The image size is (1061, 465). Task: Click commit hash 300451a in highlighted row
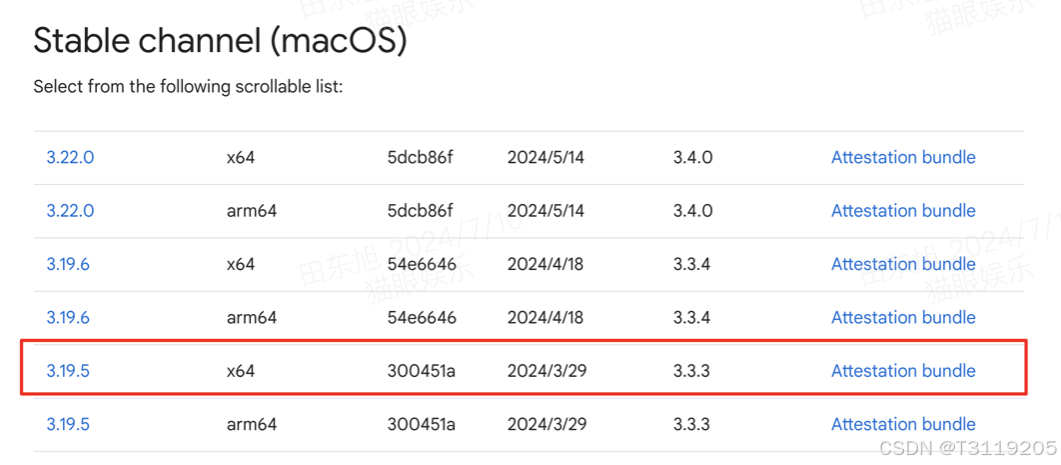pos(421,371)
